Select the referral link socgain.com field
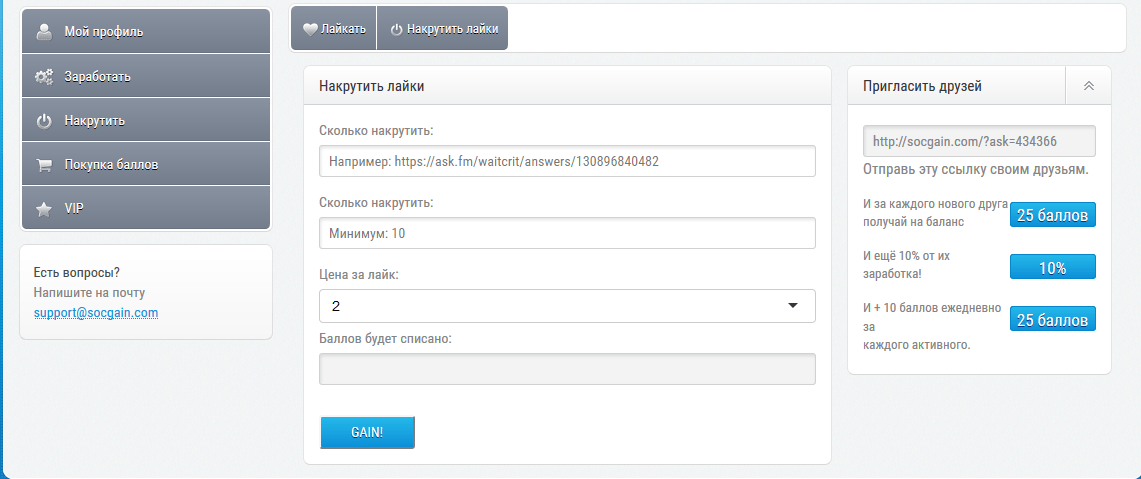This screenshot has width=1141, height=479. 979,141
